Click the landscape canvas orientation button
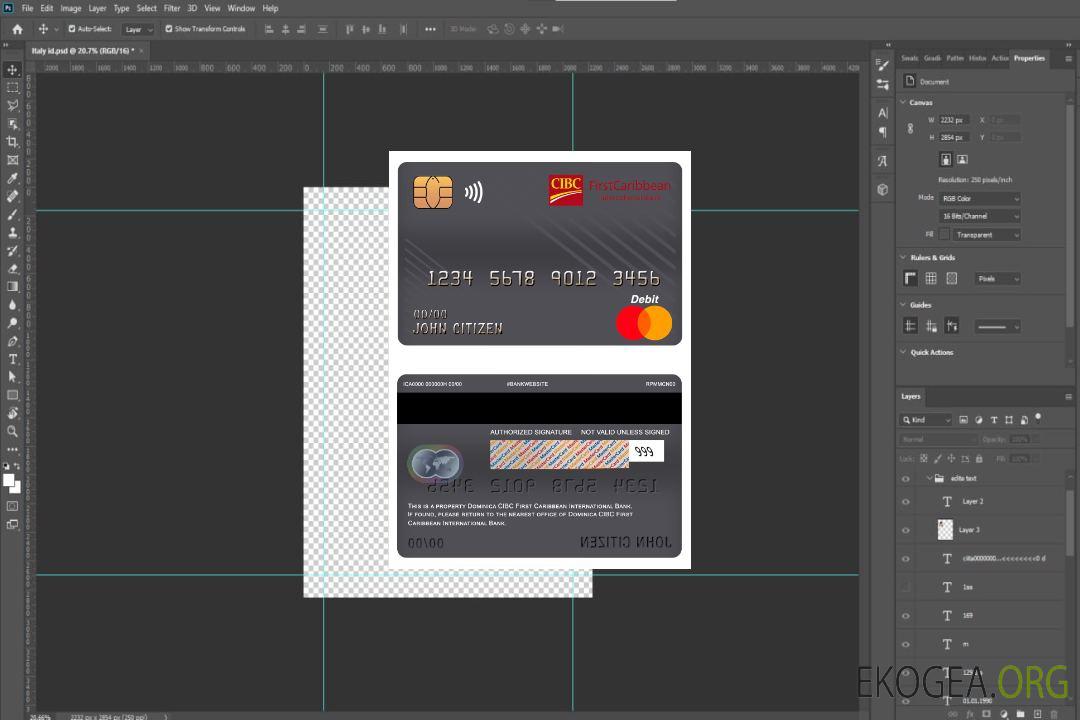Screen dimensions: 1080x720 coord(962,159)
